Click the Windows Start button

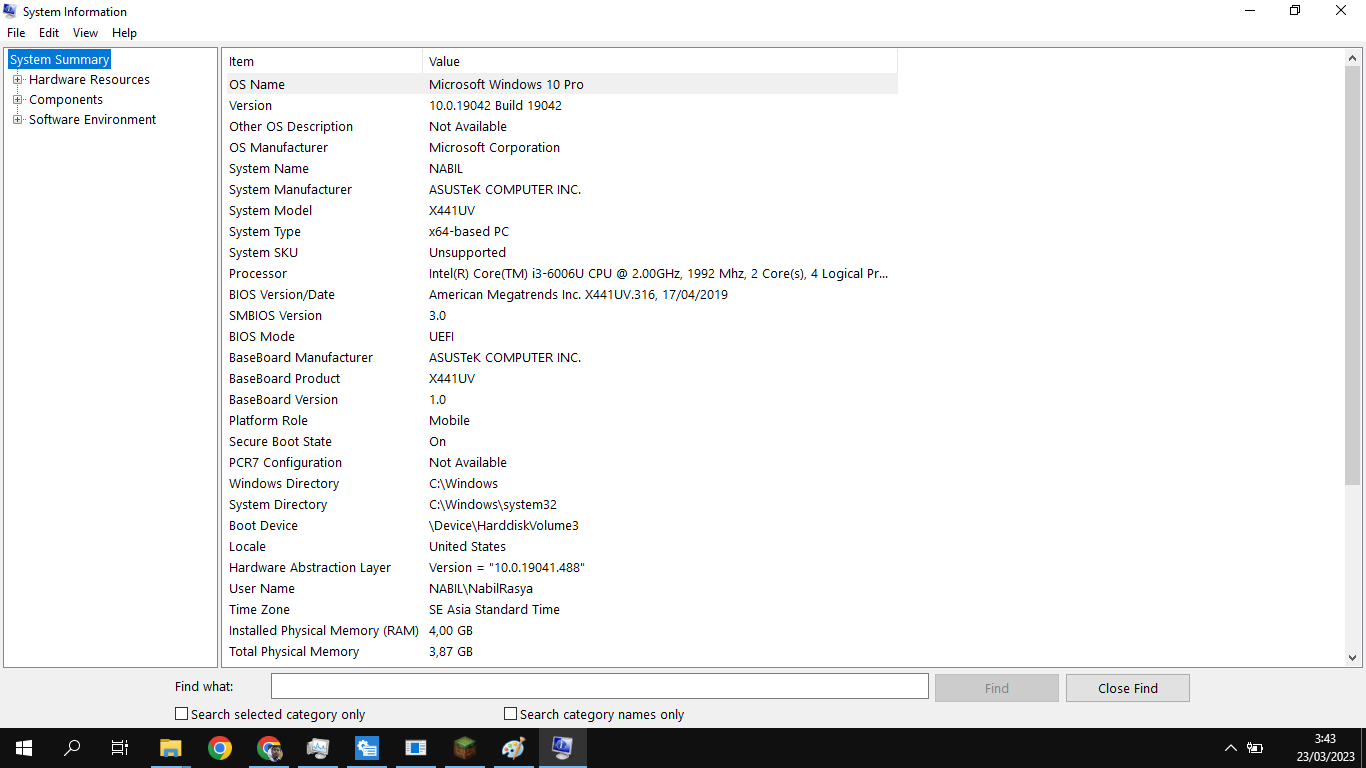pos(23,748)
